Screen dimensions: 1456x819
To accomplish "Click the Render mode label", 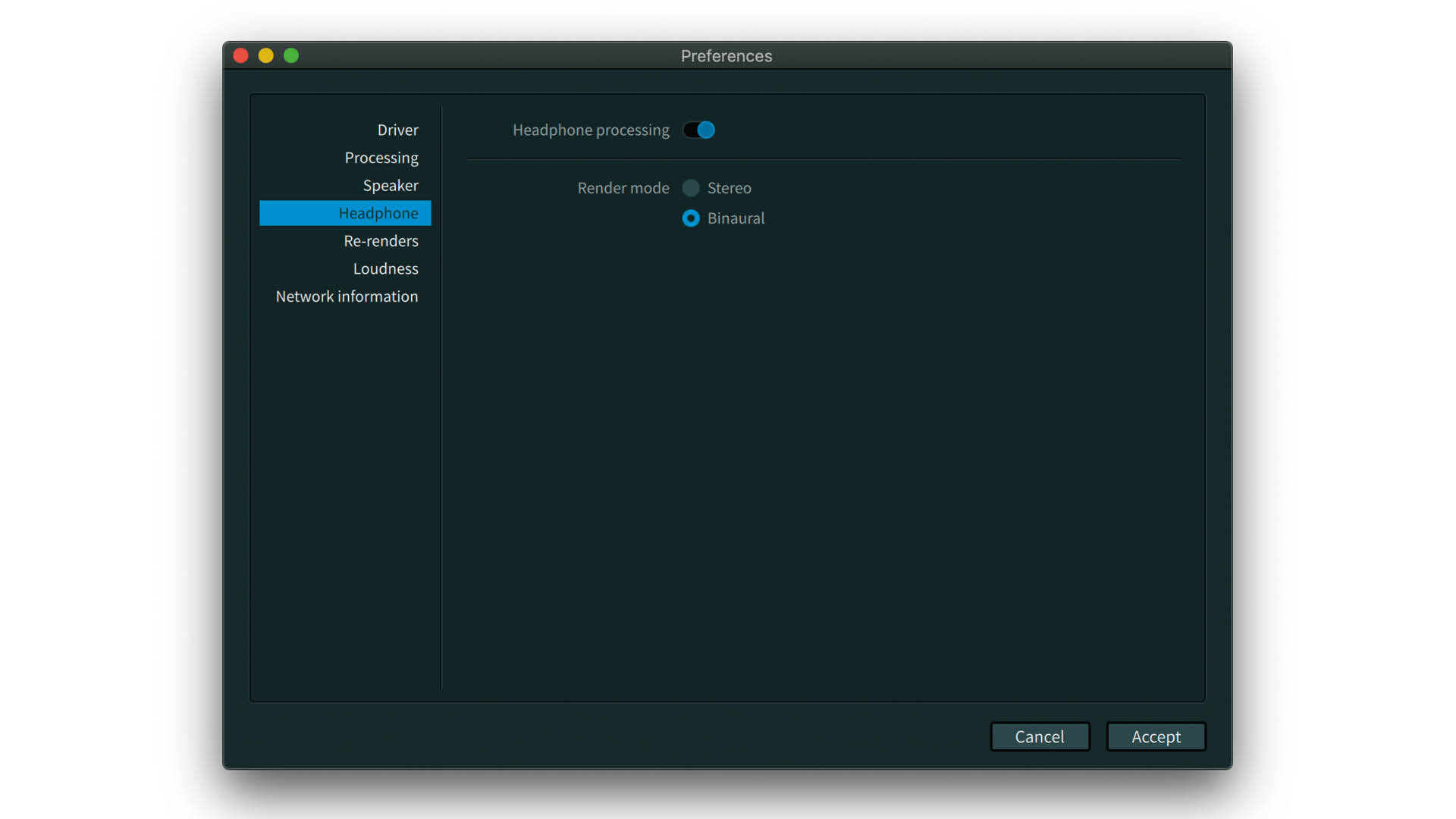I will pyautogui.click(x=623, y=188).
